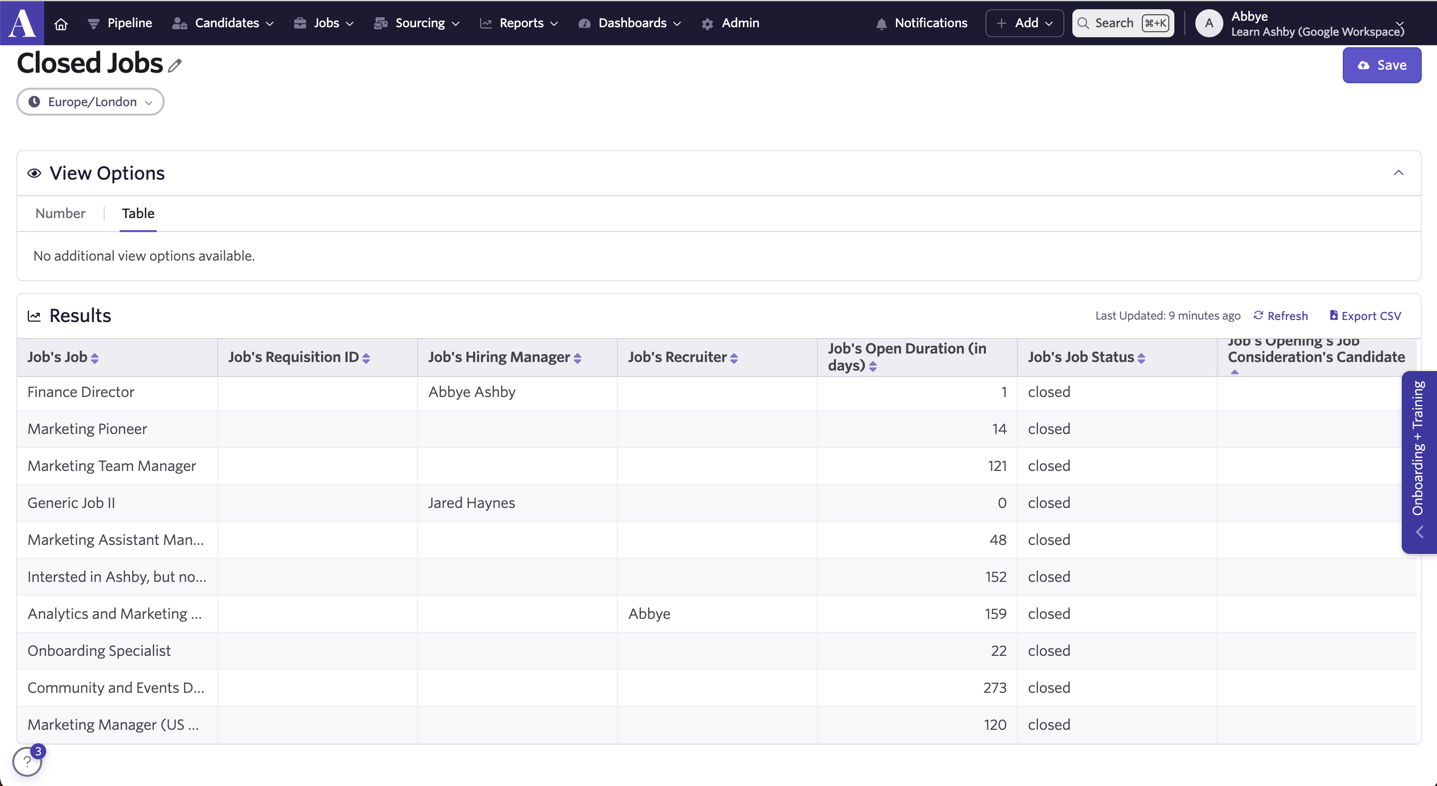Open the Reports menu
This screenshot has height=786, width=1437.
pos(519,23)
